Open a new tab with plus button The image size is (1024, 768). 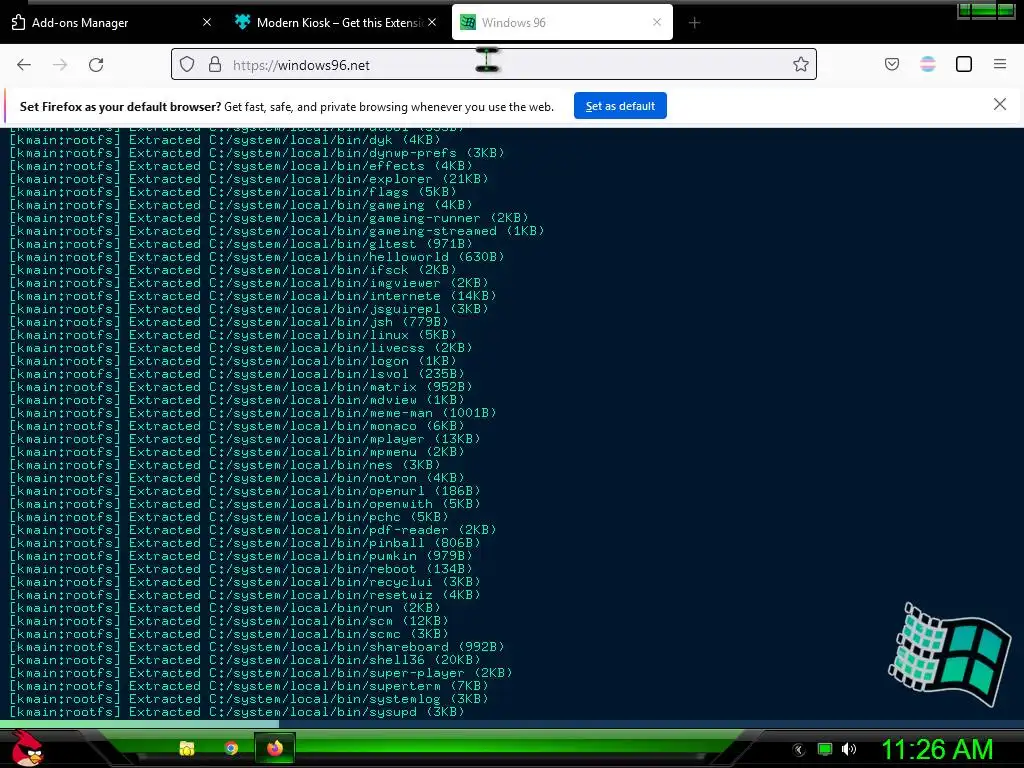click(694, 23)
